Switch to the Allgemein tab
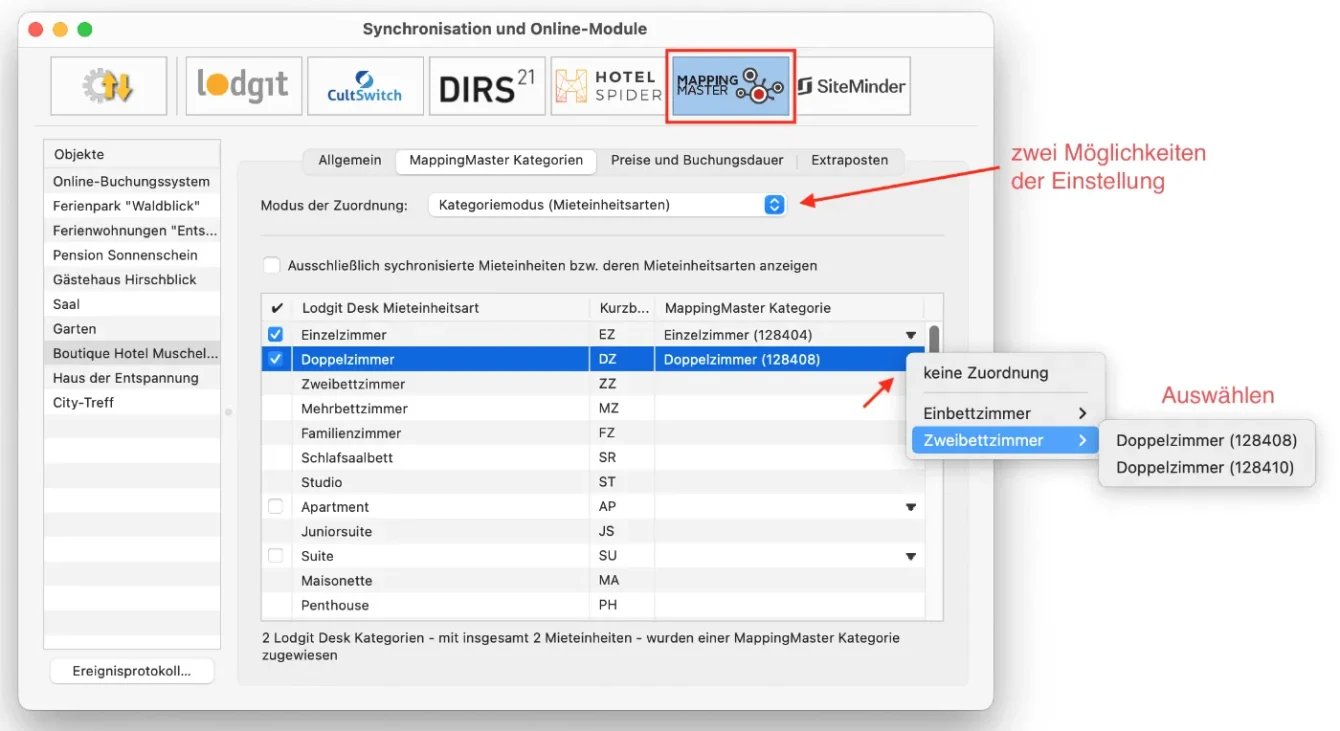 tap(350, 160)
